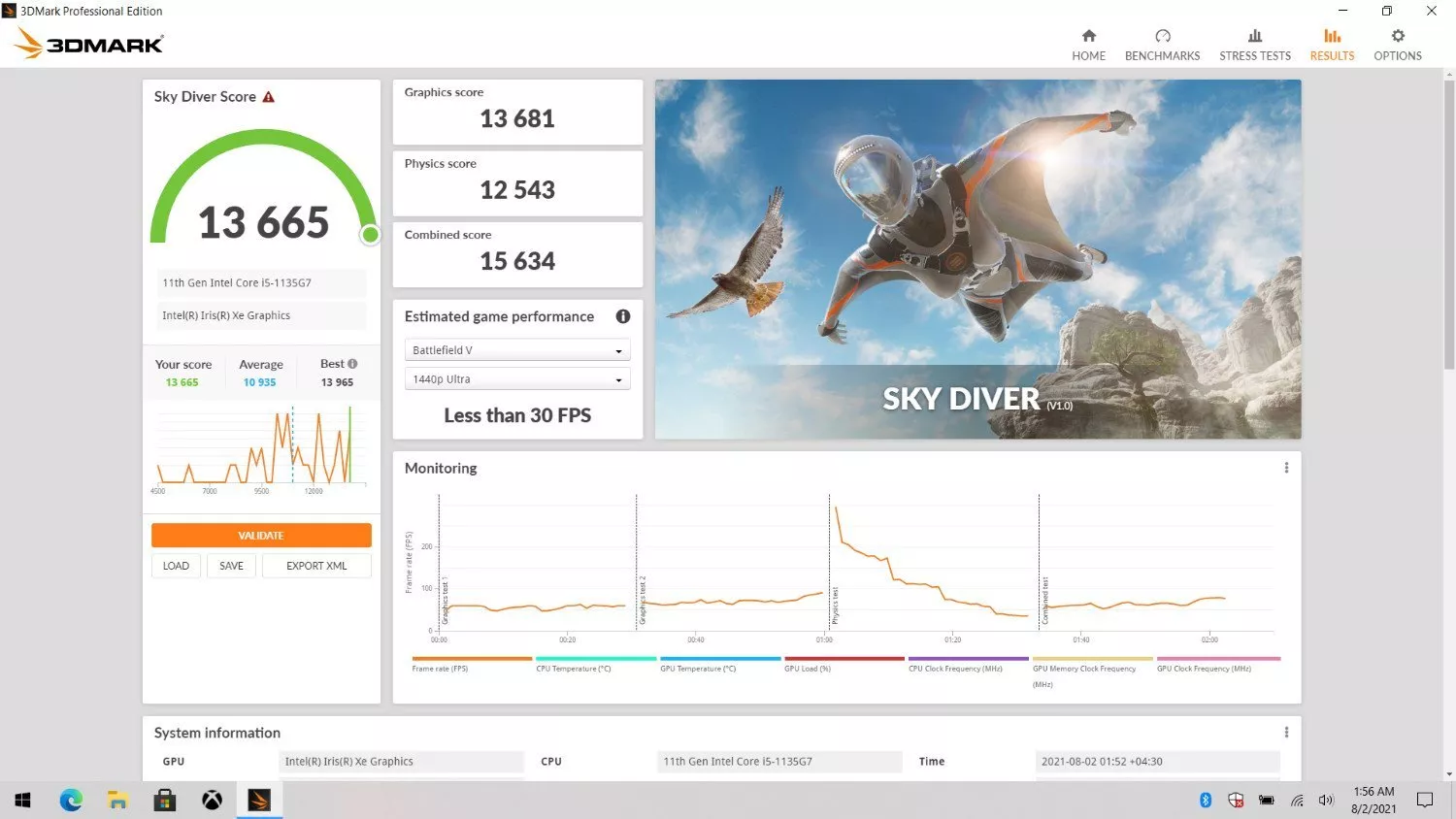Switch to the STRESS TESTS tab
The image size is (1456, 819).
tap(1254, 45)
